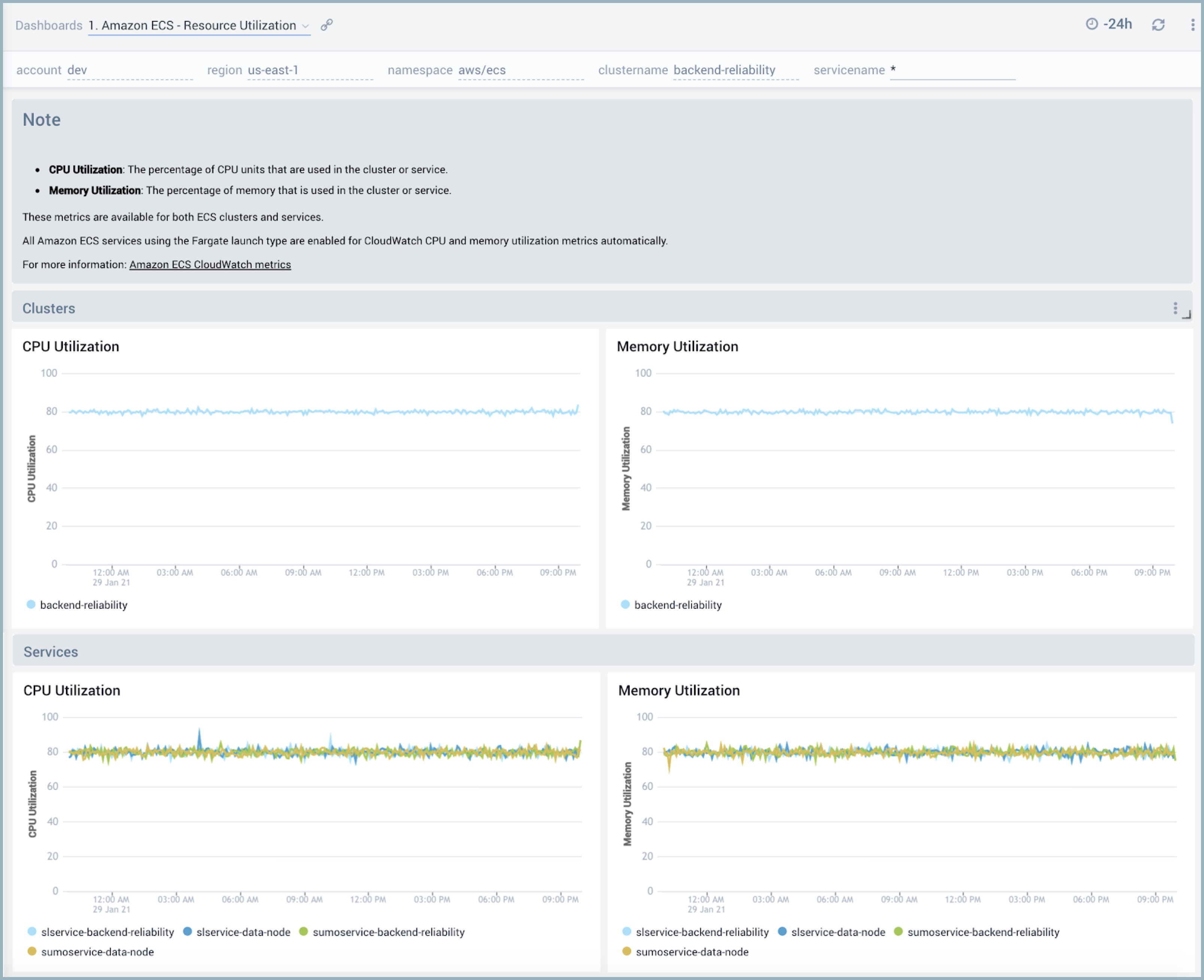Click the yellow dot beside sumoservice-data-node legend
This screenshot has height=980, width=1204.
pos(33,952)
